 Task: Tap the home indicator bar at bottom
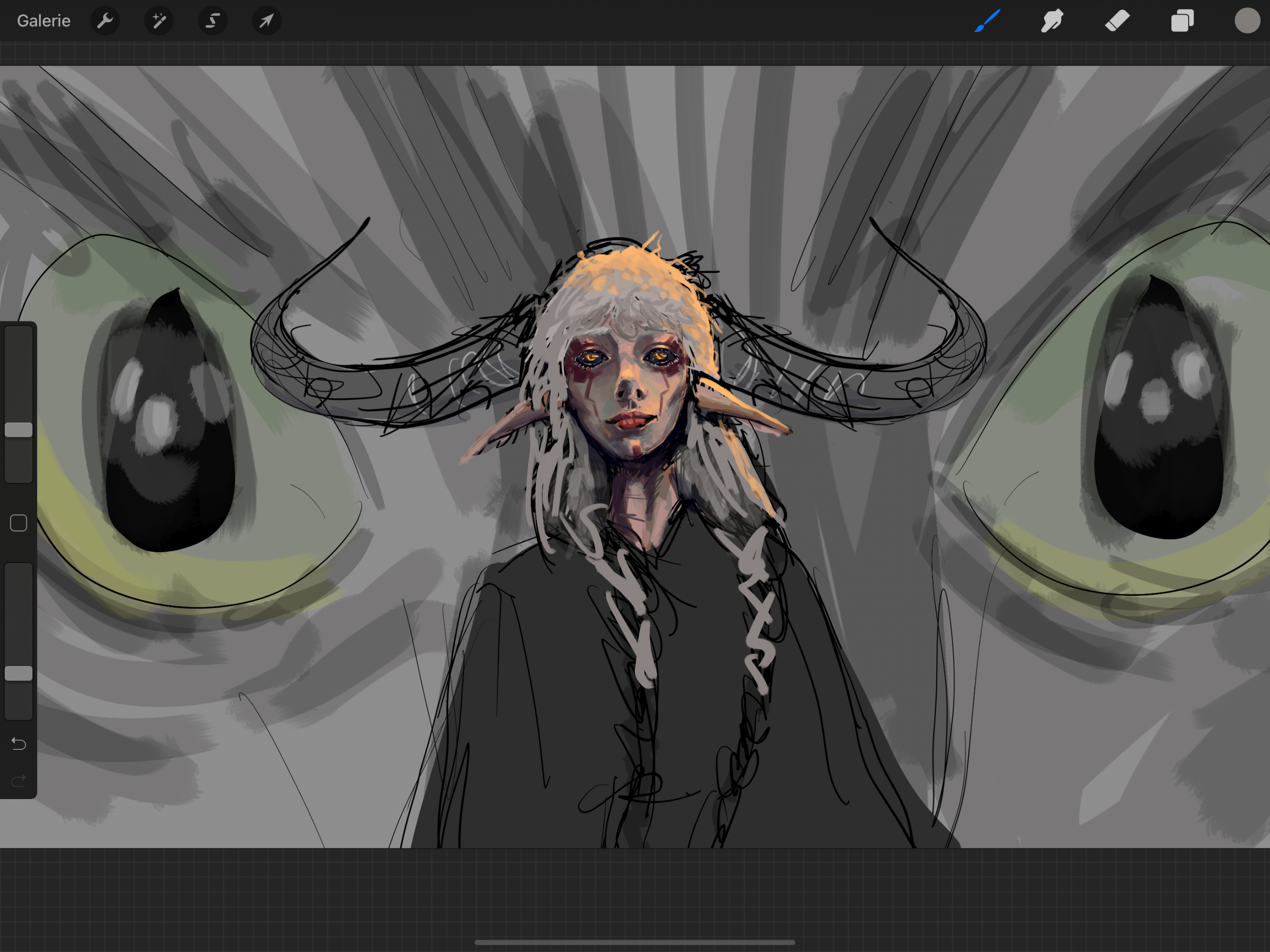tap(634, 942)
